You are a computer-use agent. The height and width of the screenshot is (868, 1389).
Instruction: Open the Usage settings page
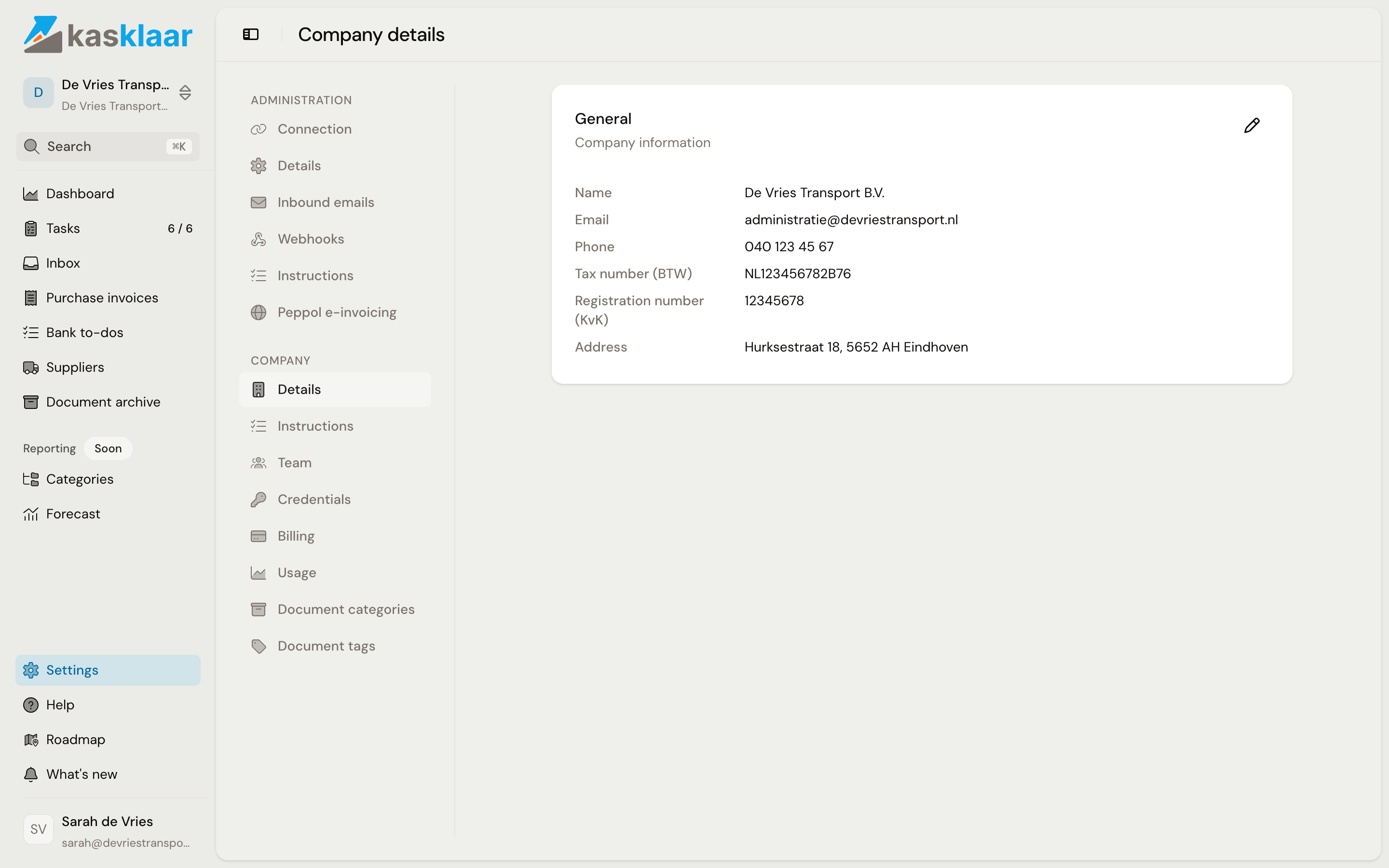[335, 573]
